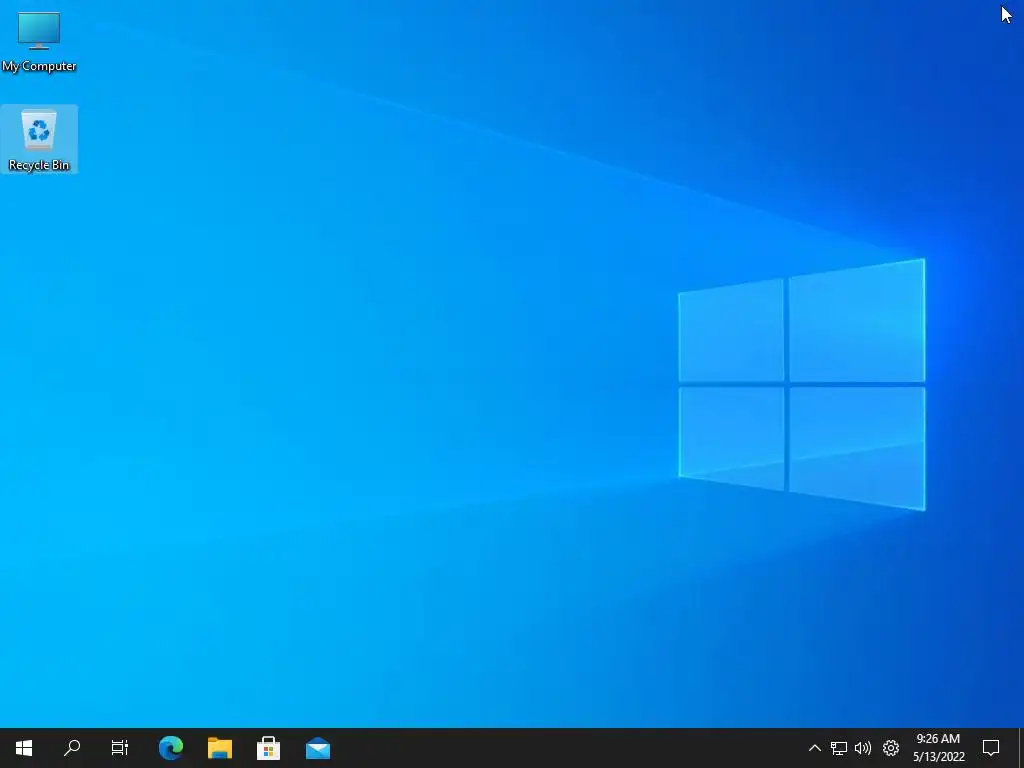Viewport: 1024px width, 768px height.
Task: Show hidden system tray icons
Action: click(x=814, y=748)
